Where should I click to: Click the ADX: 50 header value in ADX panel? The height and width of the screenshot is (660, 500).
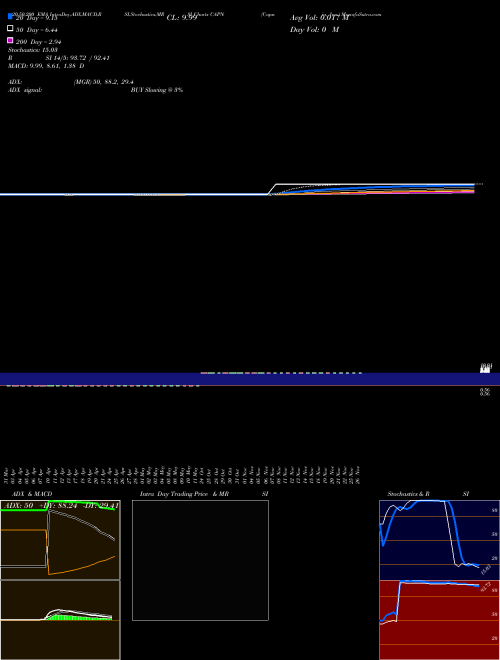coord(18,506)
